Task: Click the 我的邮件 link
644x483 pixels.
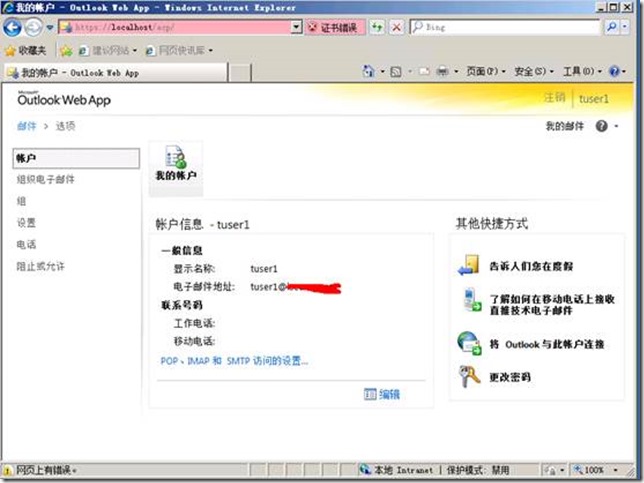Action: pyautogui.click(x=564, y=126)
